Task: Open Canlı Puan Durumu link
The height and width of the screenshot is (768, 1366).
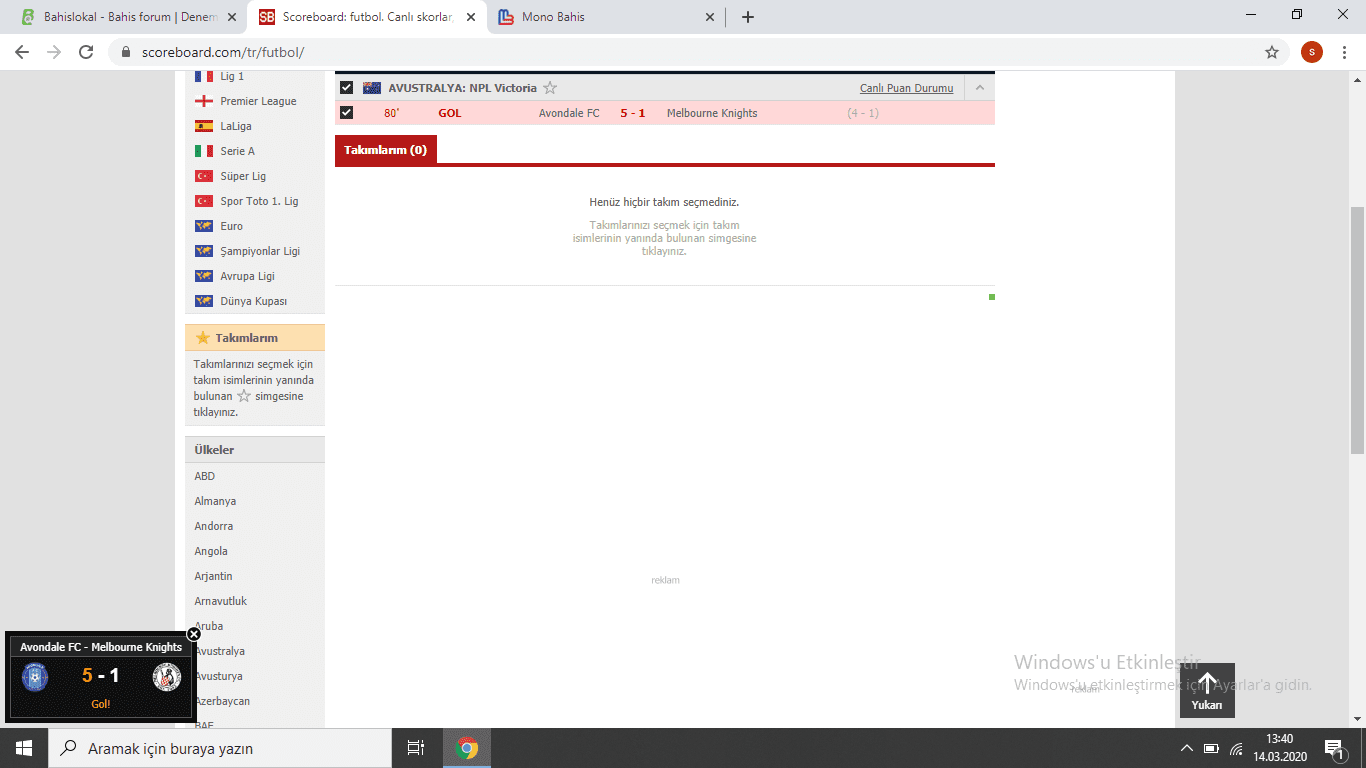Action: pyautogui.click(x=907, y=88)
